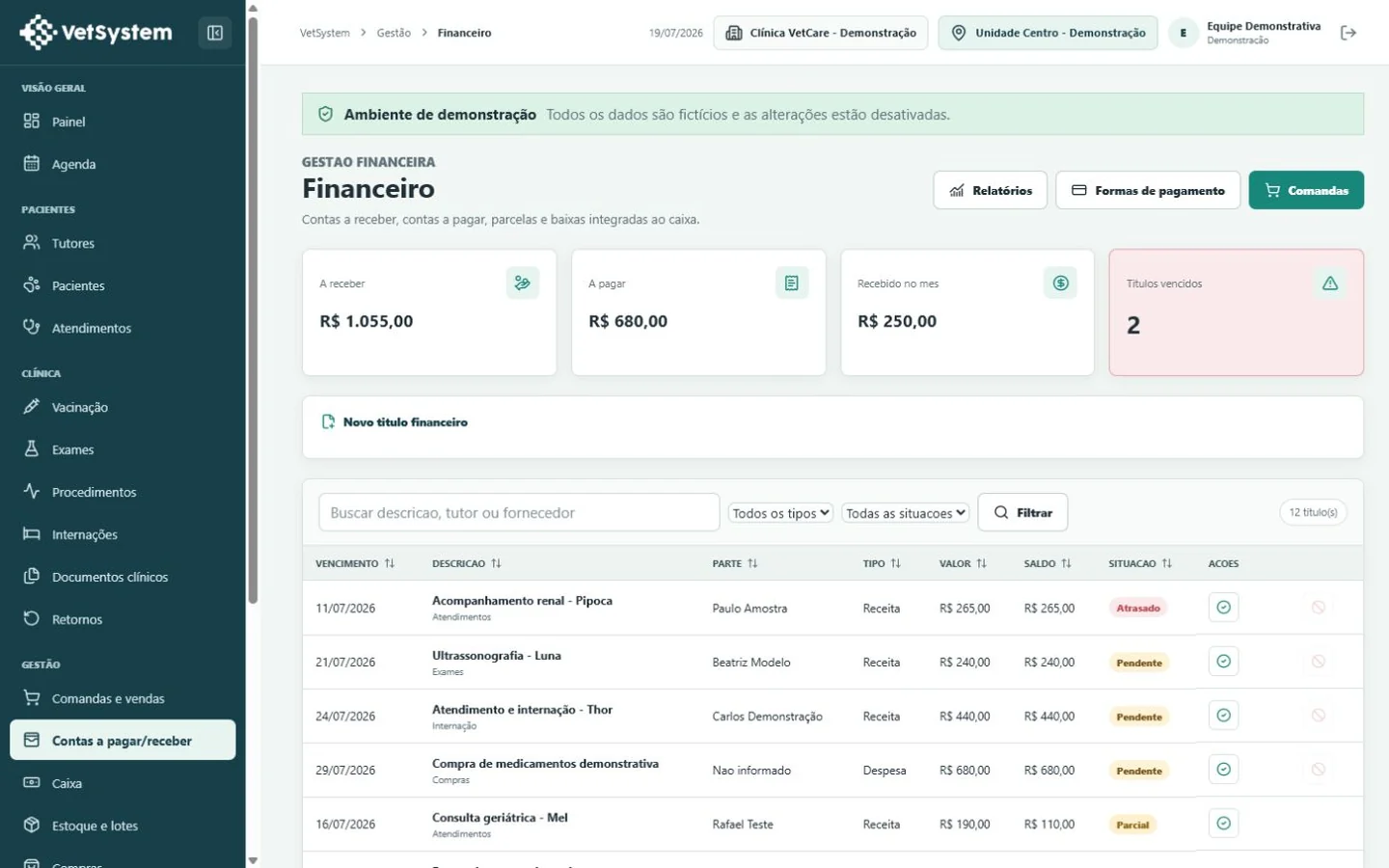Cancel the Compra de medicamentos demonstrativa title
Viewport: 1389px width, 868px height.
tap(1318, 770)
